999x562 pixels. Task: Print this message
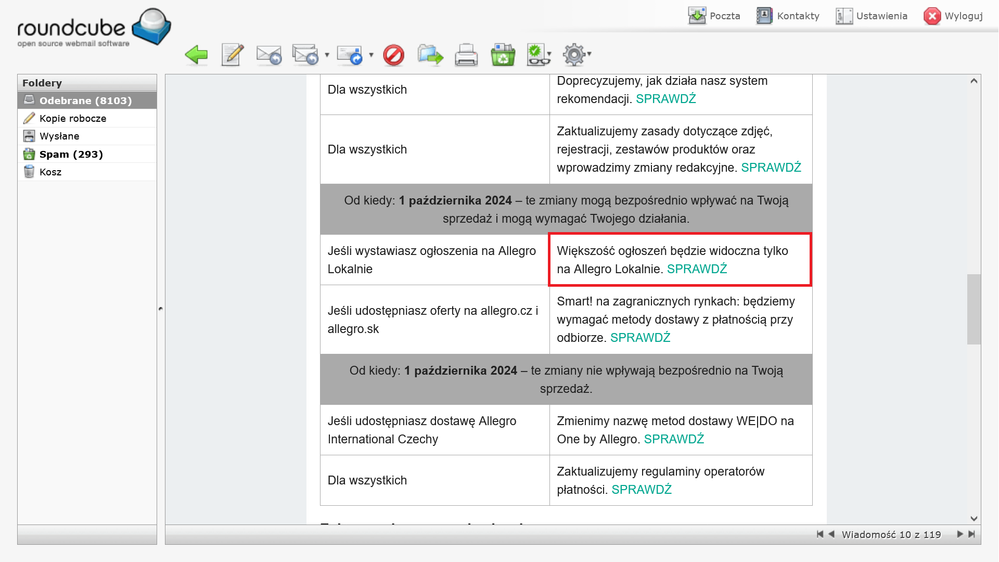pos(466,55)
